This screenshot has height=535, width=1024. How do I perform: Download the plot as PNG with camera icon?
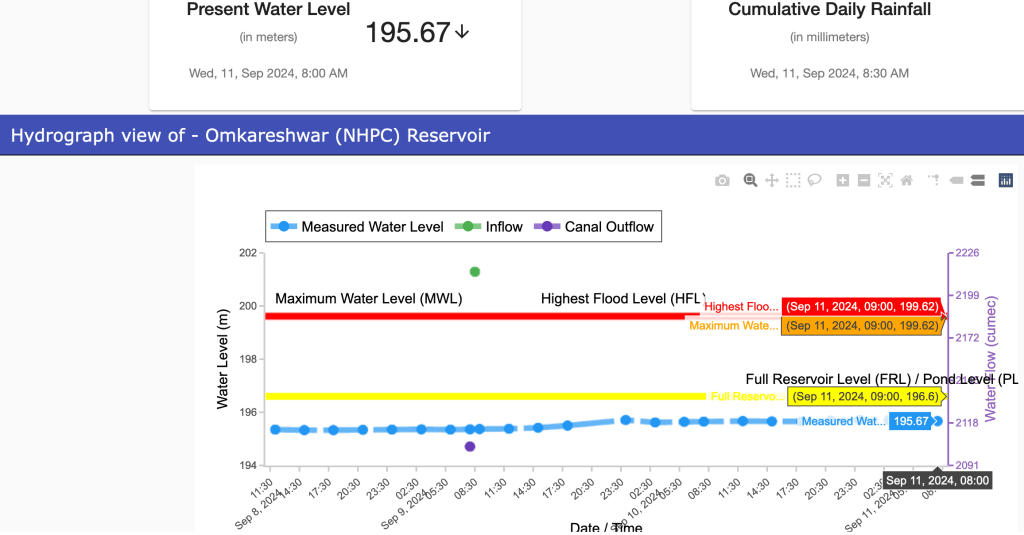pos(722,181)
